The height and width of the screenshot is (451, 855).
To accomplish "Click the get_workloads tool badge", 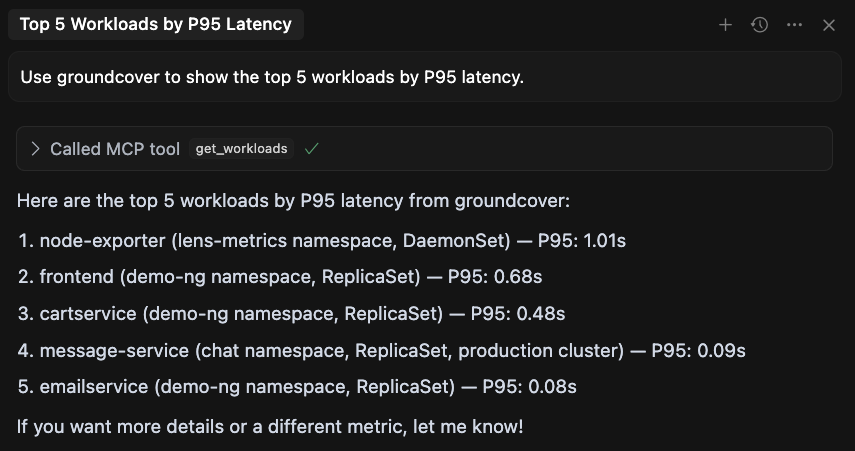I will [241, 149].
